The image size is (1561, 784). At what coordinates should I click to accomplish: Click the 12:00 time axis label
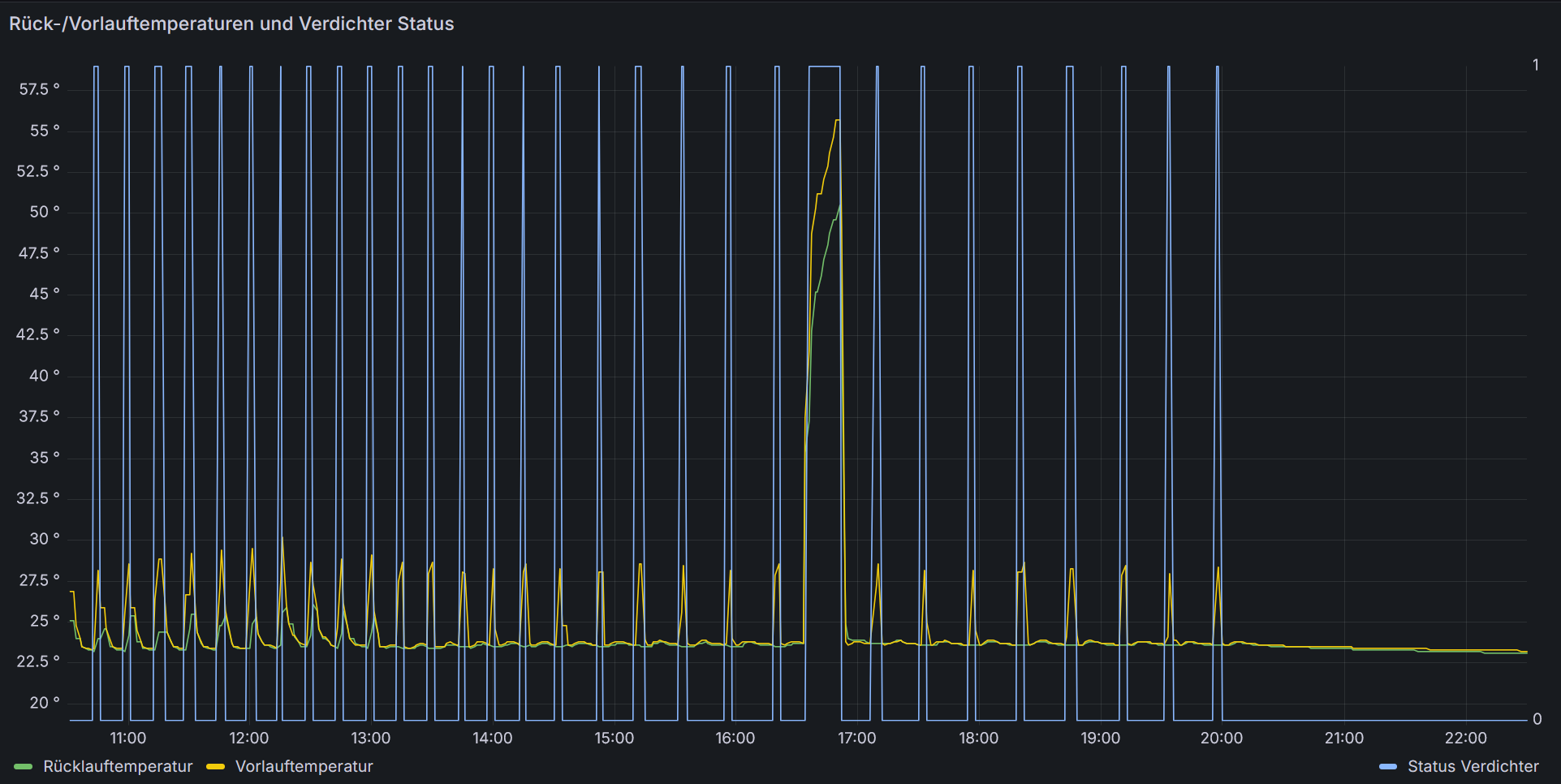pyautogui.click(x=248, y=738)
